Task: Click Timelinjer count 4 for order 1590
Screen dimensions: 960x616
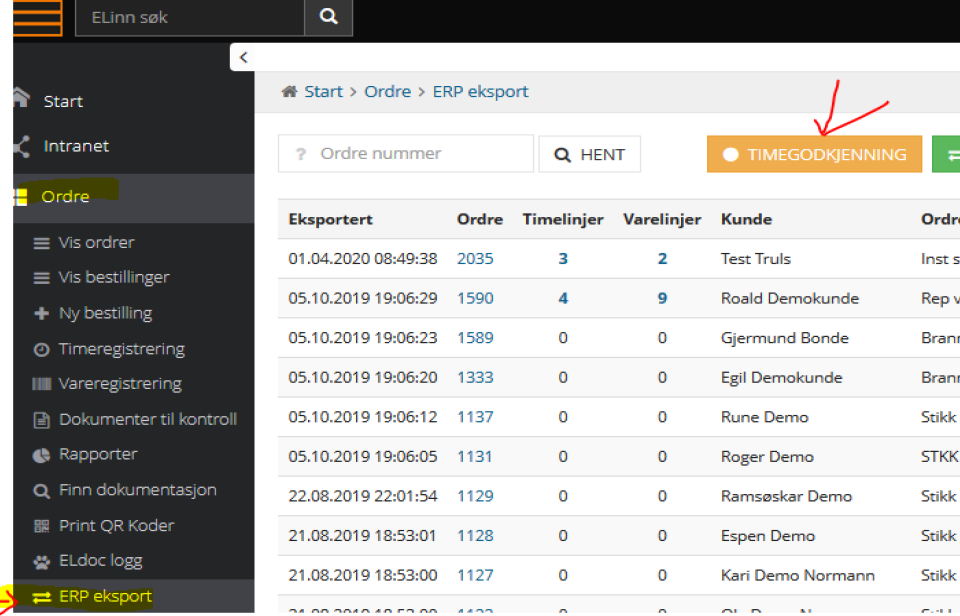Action: click(563, 298)
